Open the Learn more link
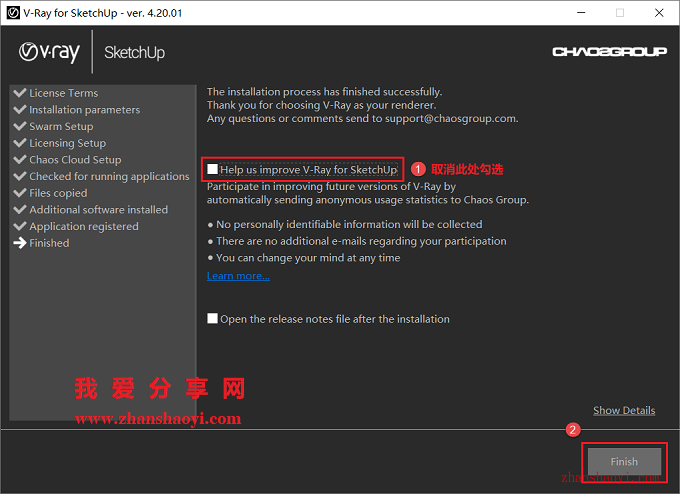The width and height of the screenshot is (680, 494). click(x=238, y=276)
